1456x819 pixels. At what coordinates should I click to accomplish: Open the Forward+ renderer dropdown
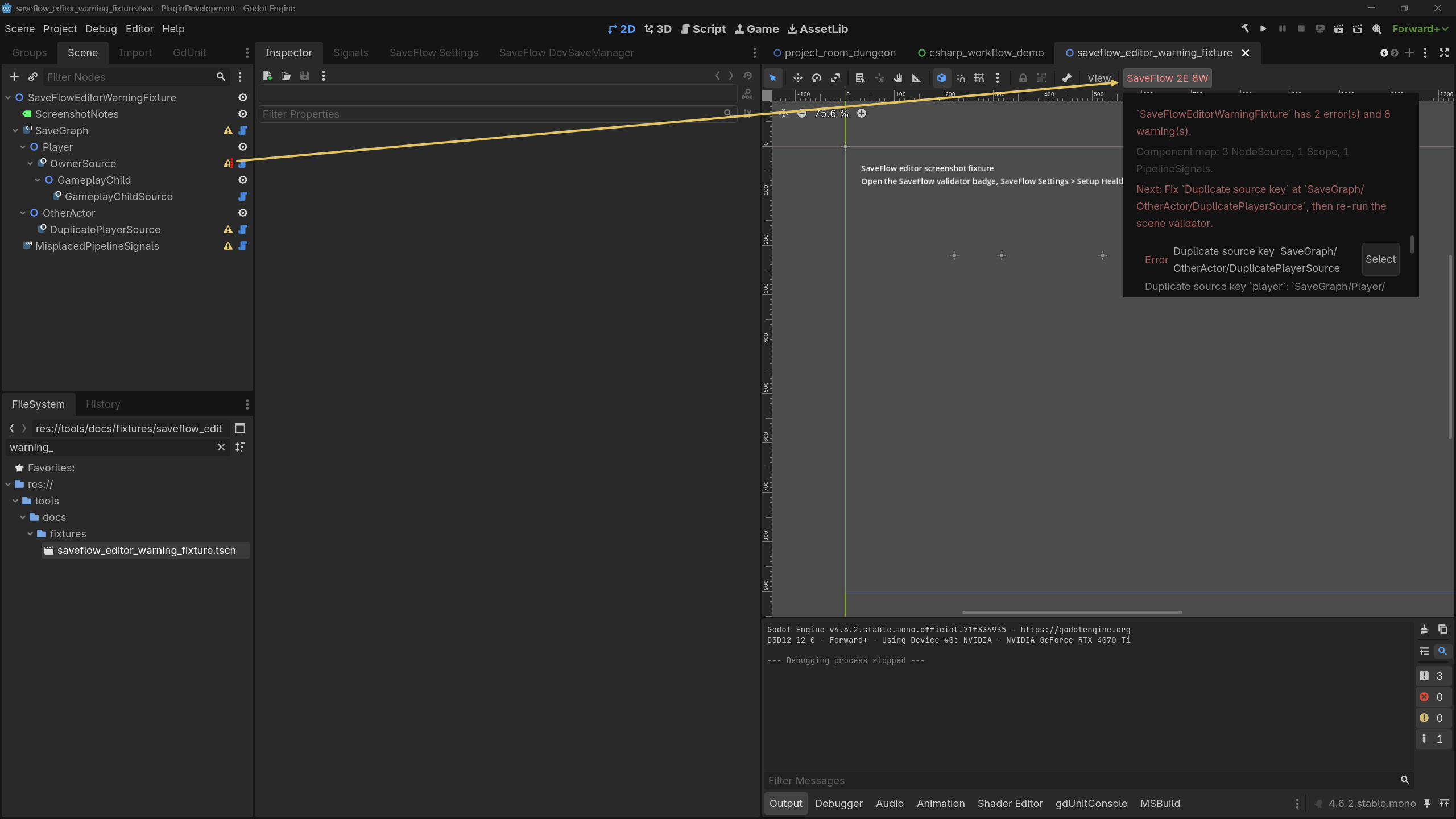tap(1420, 29)
